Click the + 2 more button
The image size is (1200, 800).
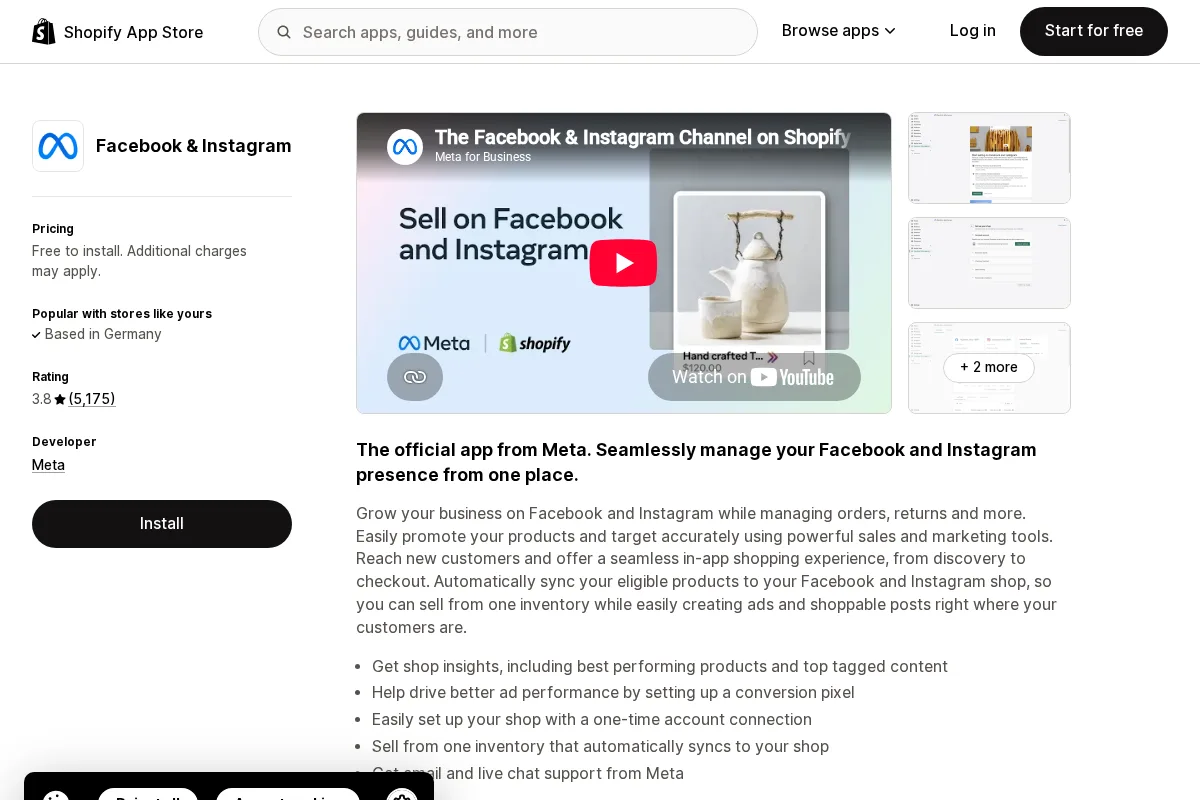pos(989,367)
